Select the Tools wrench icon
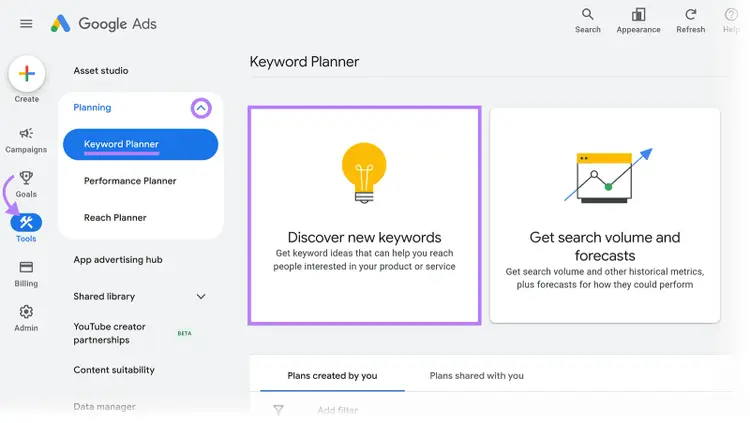This screenshot has height=423, width=750. tap(26, 223)
